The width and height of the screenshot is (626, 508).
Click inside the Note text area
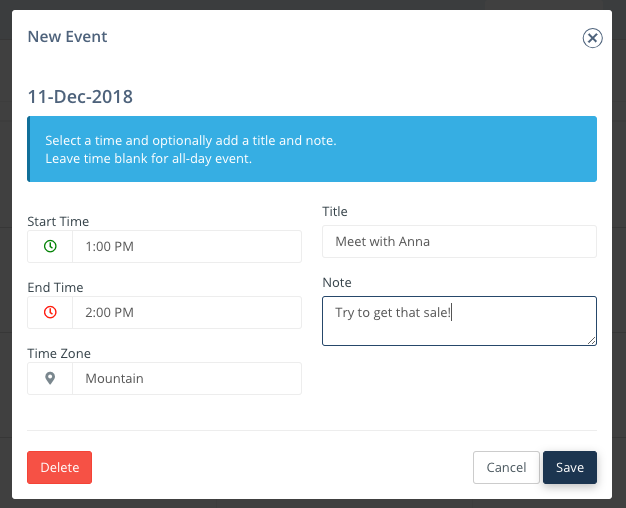pos(460,321)
